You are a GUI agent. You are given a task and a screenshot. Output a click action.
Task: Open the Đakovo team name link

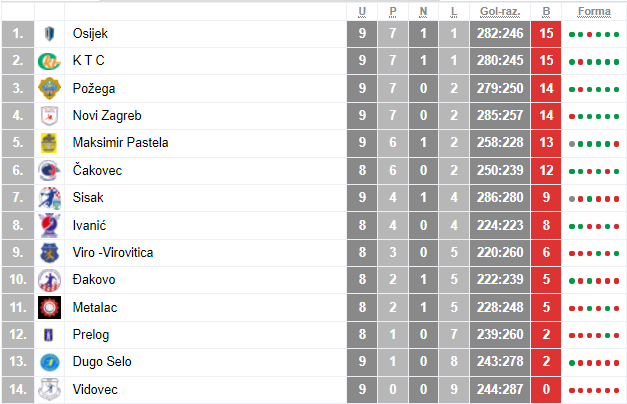[94, 280]
